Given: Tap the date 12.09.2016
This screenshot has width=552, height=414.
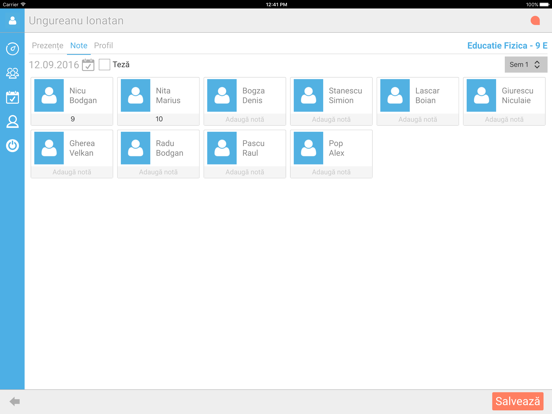Looking at the screenshot, I should [54, 65].
